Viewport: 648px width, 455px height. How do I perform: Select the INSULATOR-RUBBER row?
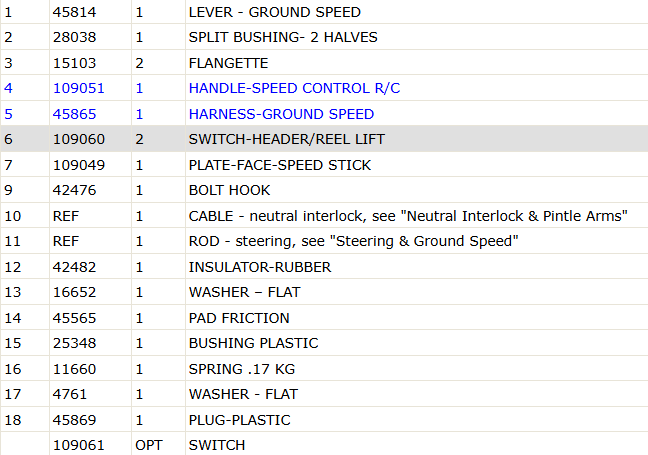(x=324, y=267)
